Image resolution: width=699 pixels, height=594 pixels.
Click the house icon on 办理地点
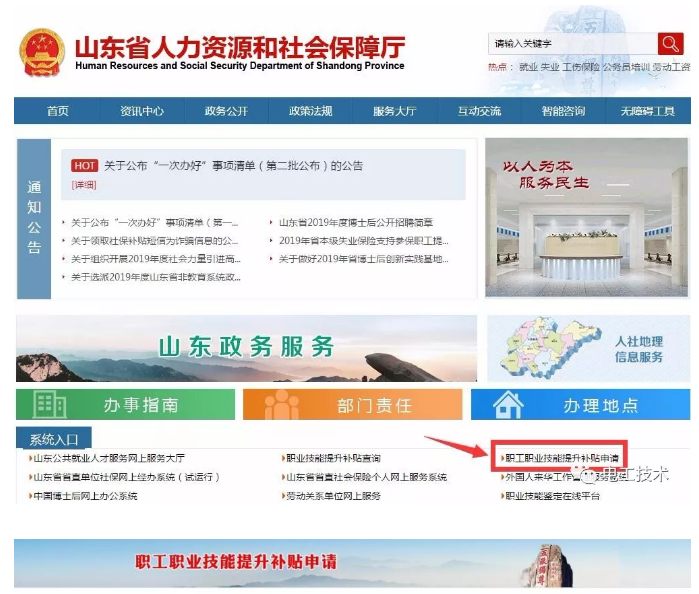(x=508, y=404)
